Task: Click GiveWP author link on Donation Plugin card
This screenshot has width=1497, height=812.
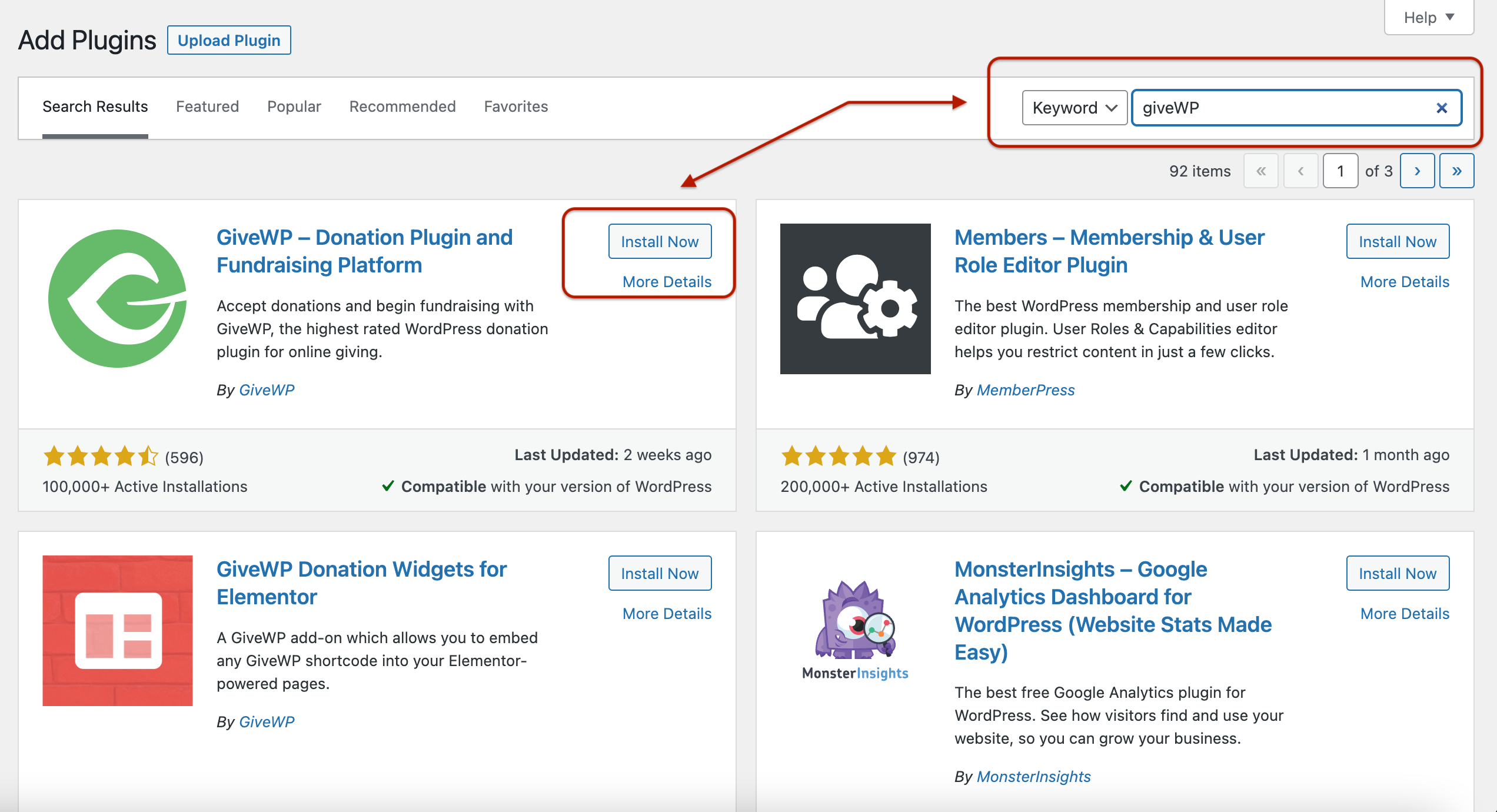Action: [x=267, y=390]
